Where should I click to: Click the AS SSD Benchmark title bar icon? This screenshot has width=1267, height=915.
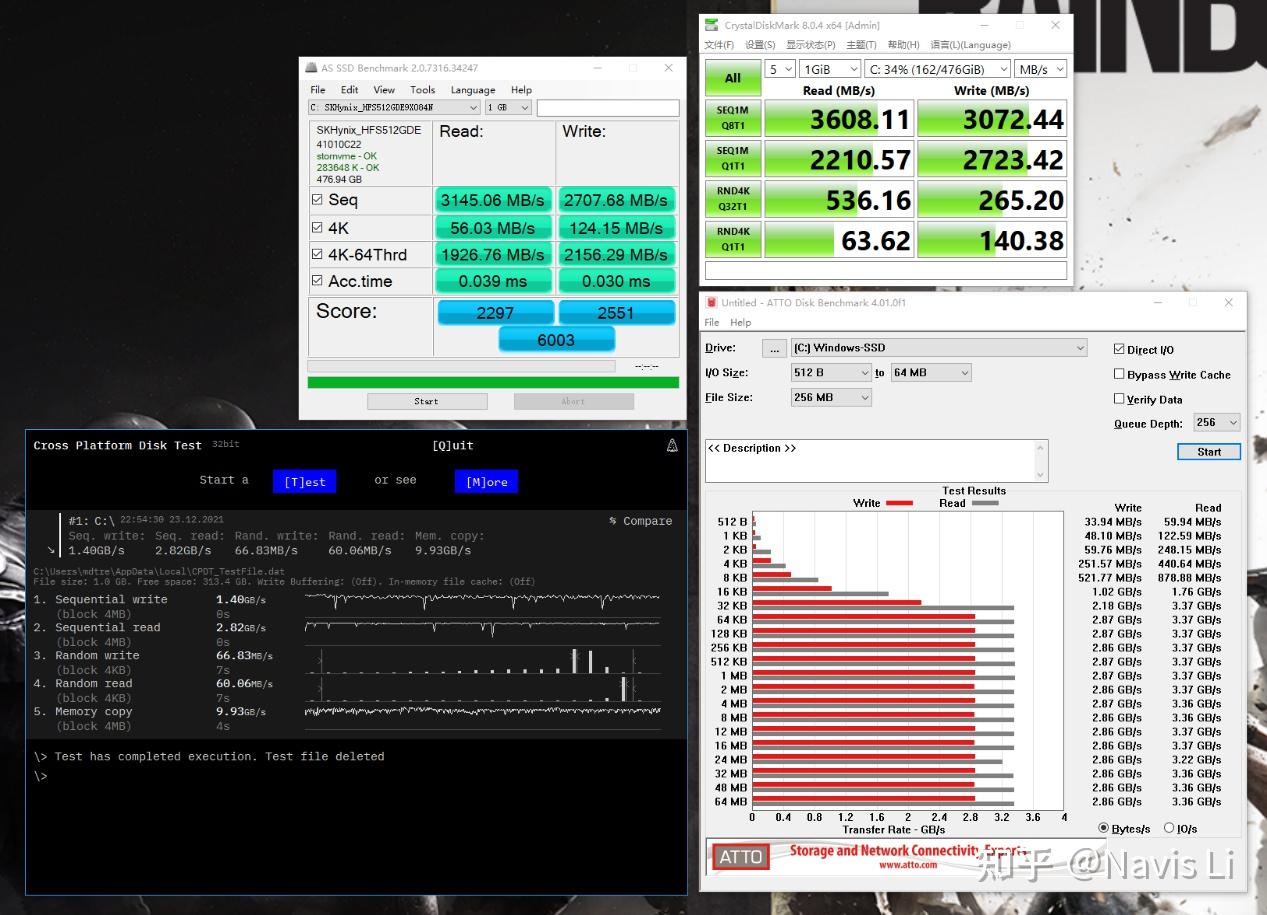click(x=311, y=68)
